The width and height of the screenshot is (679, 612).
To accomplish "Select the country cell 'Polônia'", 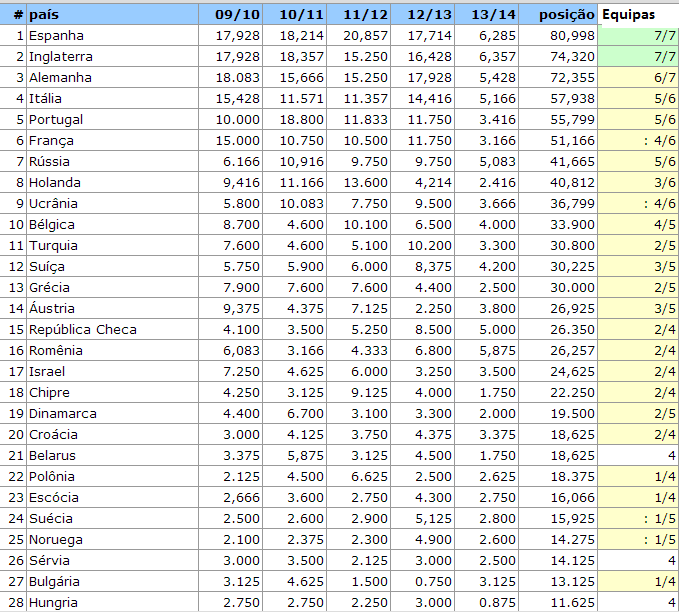I will pos(112,477).
